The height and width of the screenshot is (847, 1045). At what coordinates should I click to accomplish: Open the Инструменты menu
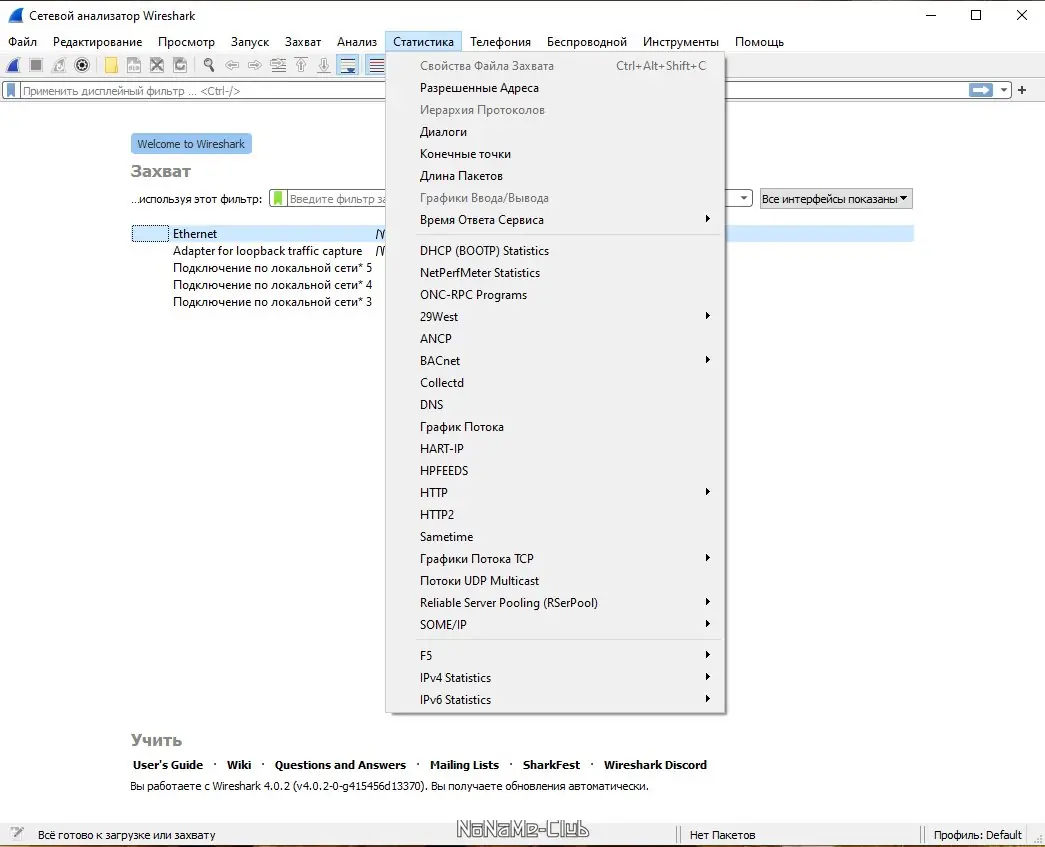pyautogui.click(x=680, y=42)
